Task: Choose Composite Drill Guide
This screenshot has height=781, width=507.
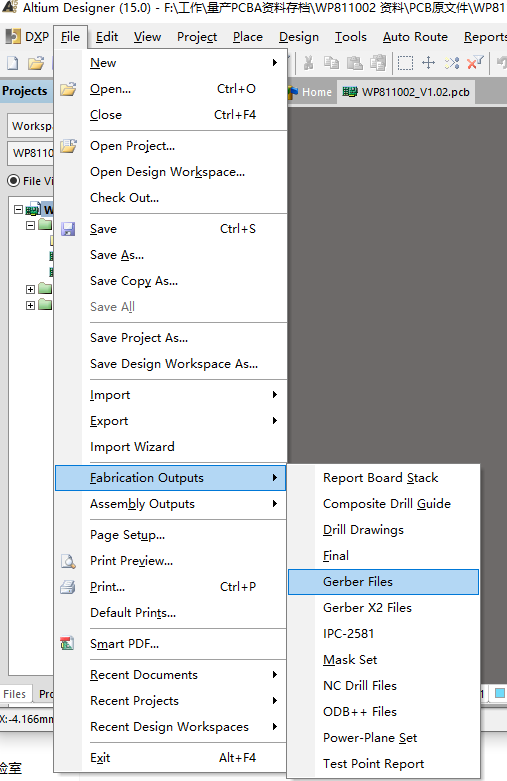Action: click(383, 504)
